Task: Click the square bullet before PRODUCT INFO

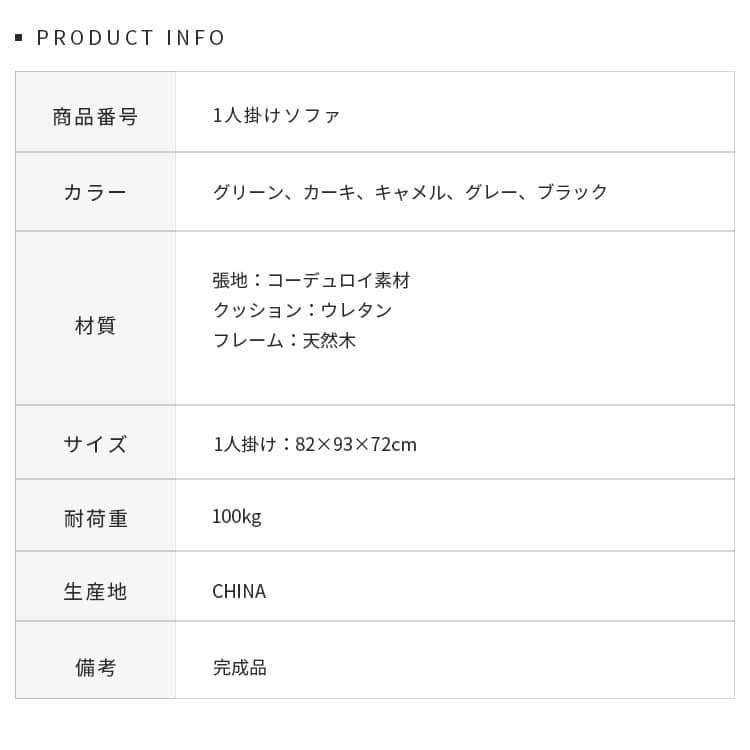Action: pyautogui.click(x=19, y=38)
